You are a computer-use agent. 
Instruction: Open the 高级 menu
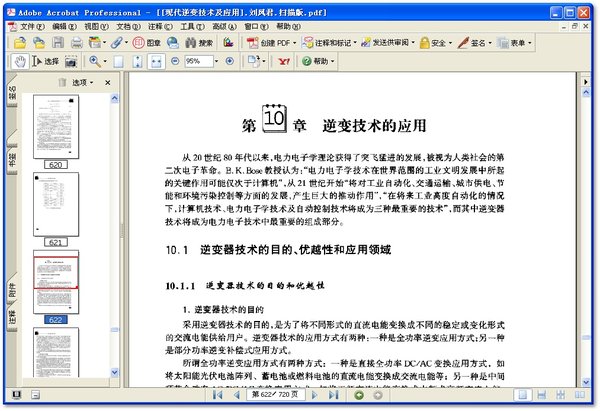(x=224, y=26)
